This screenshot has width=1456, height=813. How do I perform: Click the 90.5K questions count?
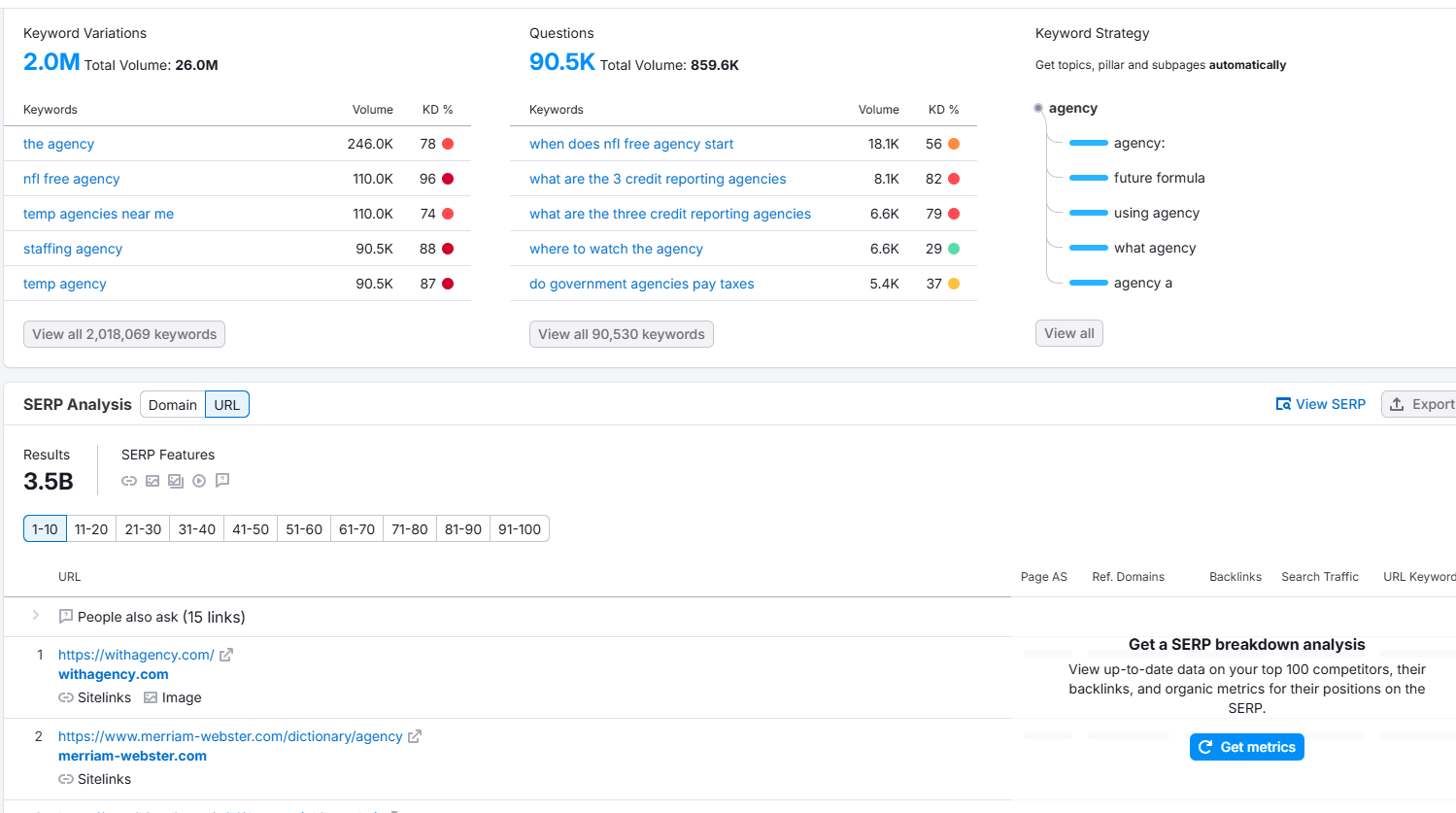click(x=561, y=62)
